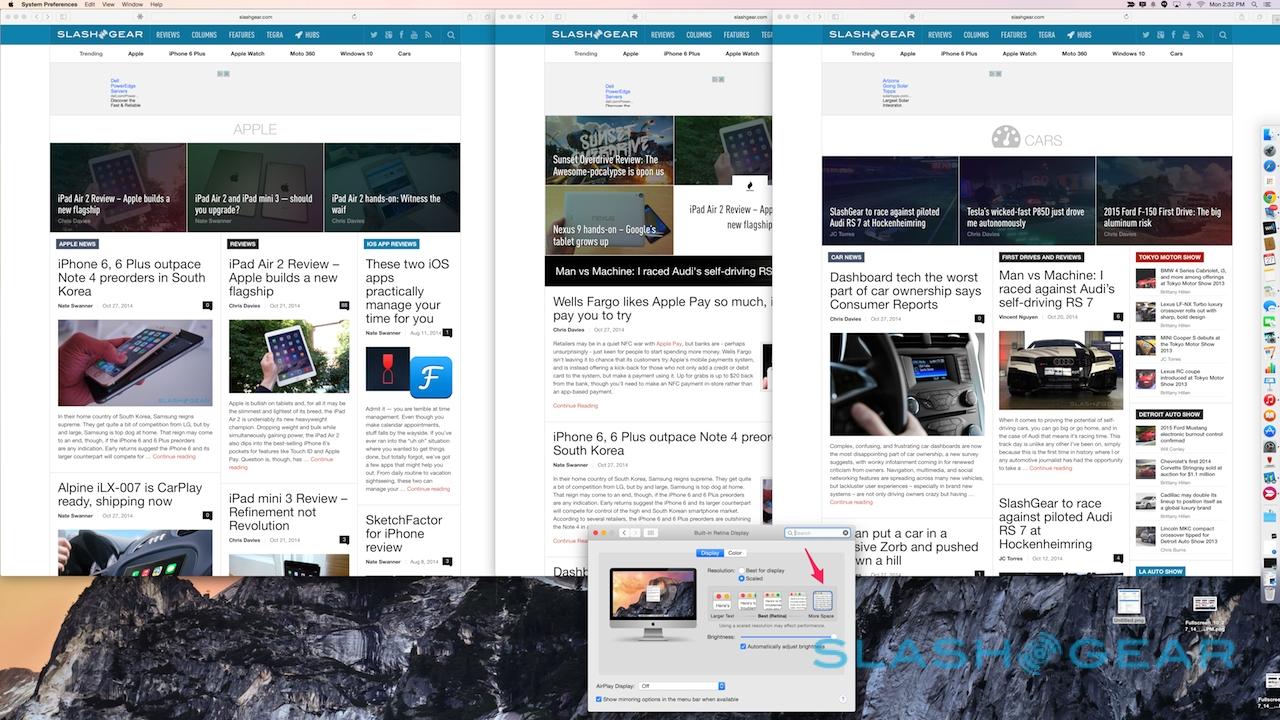Viewport: 1280px width, 720px height.
Task: Open help button in Display preferences
Action: 843,699
